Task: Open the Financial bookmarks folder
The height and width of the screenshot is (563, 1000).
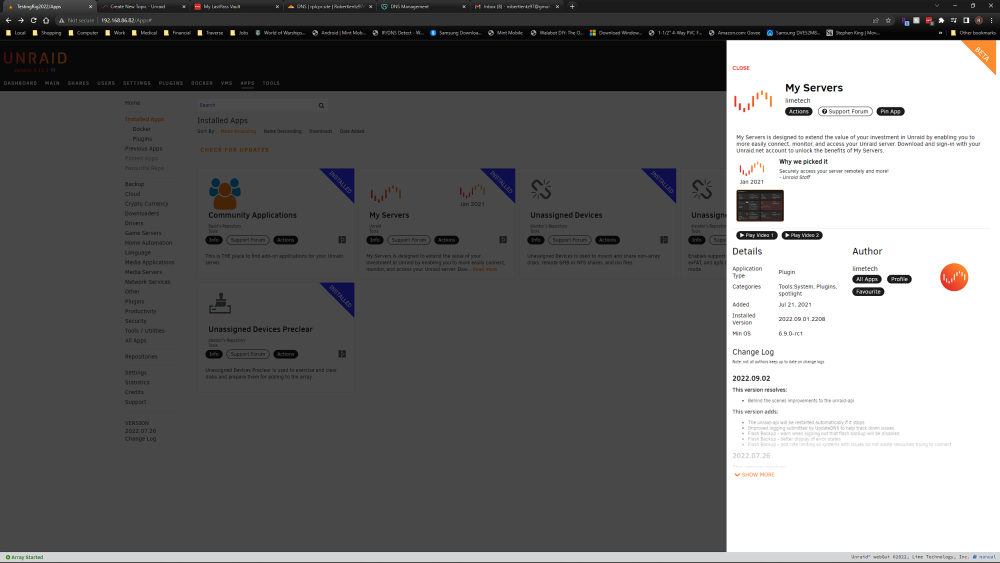Action: coord(177,33)
